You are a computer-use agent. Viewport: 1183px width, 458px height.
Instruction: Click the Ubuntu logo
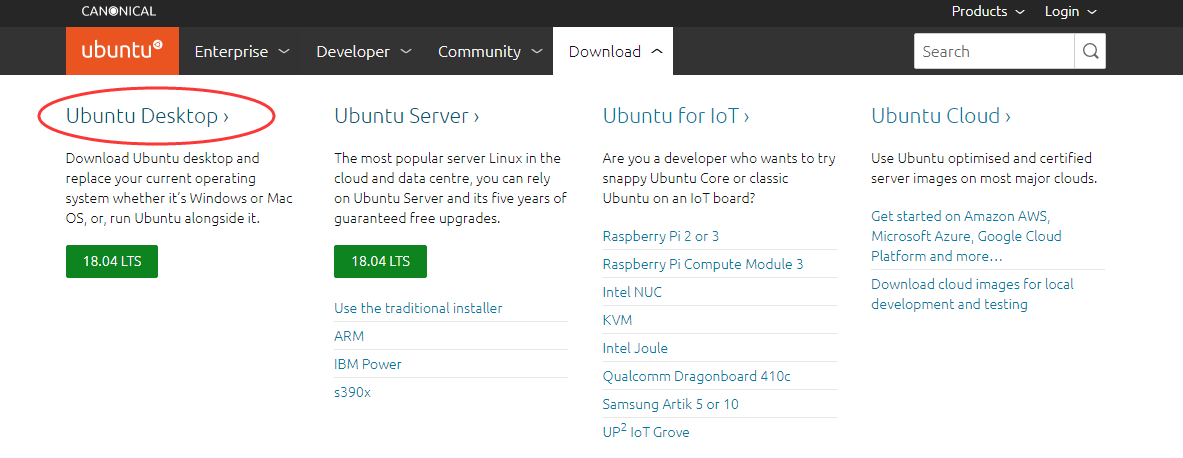(122, 51)
